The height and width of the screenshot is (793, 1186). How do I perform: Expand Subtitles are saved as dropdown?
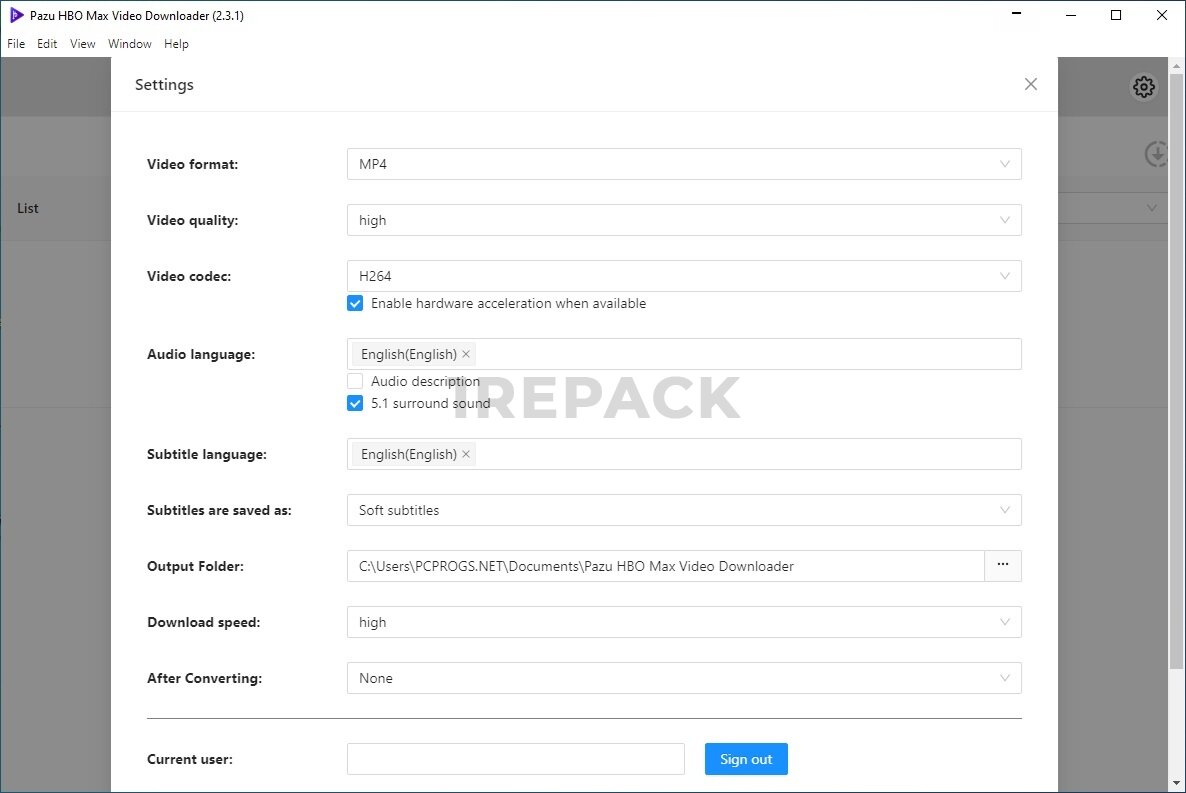684,510
